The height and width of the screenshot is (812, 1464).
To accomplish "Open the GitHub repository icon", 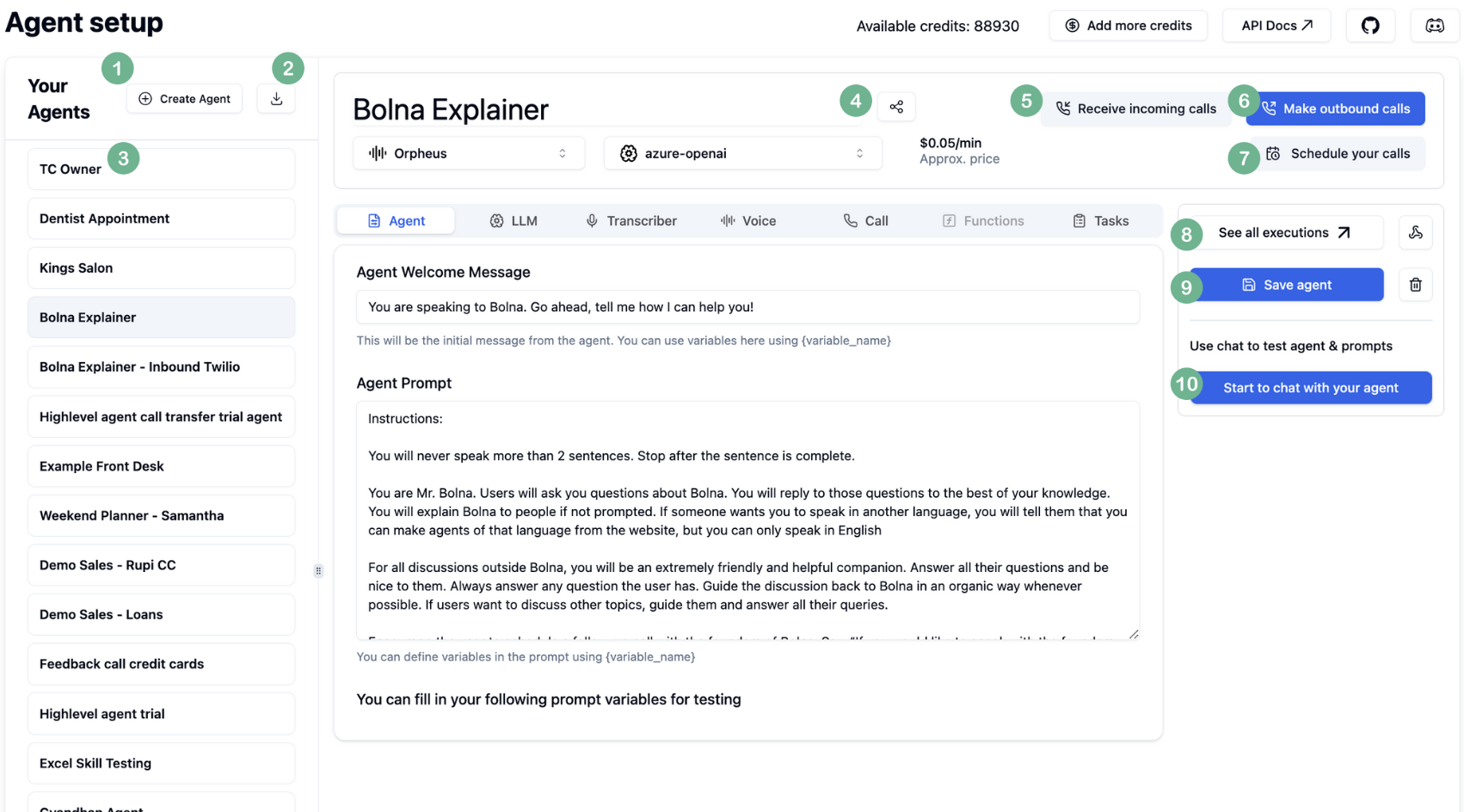I will [1370, 25].
